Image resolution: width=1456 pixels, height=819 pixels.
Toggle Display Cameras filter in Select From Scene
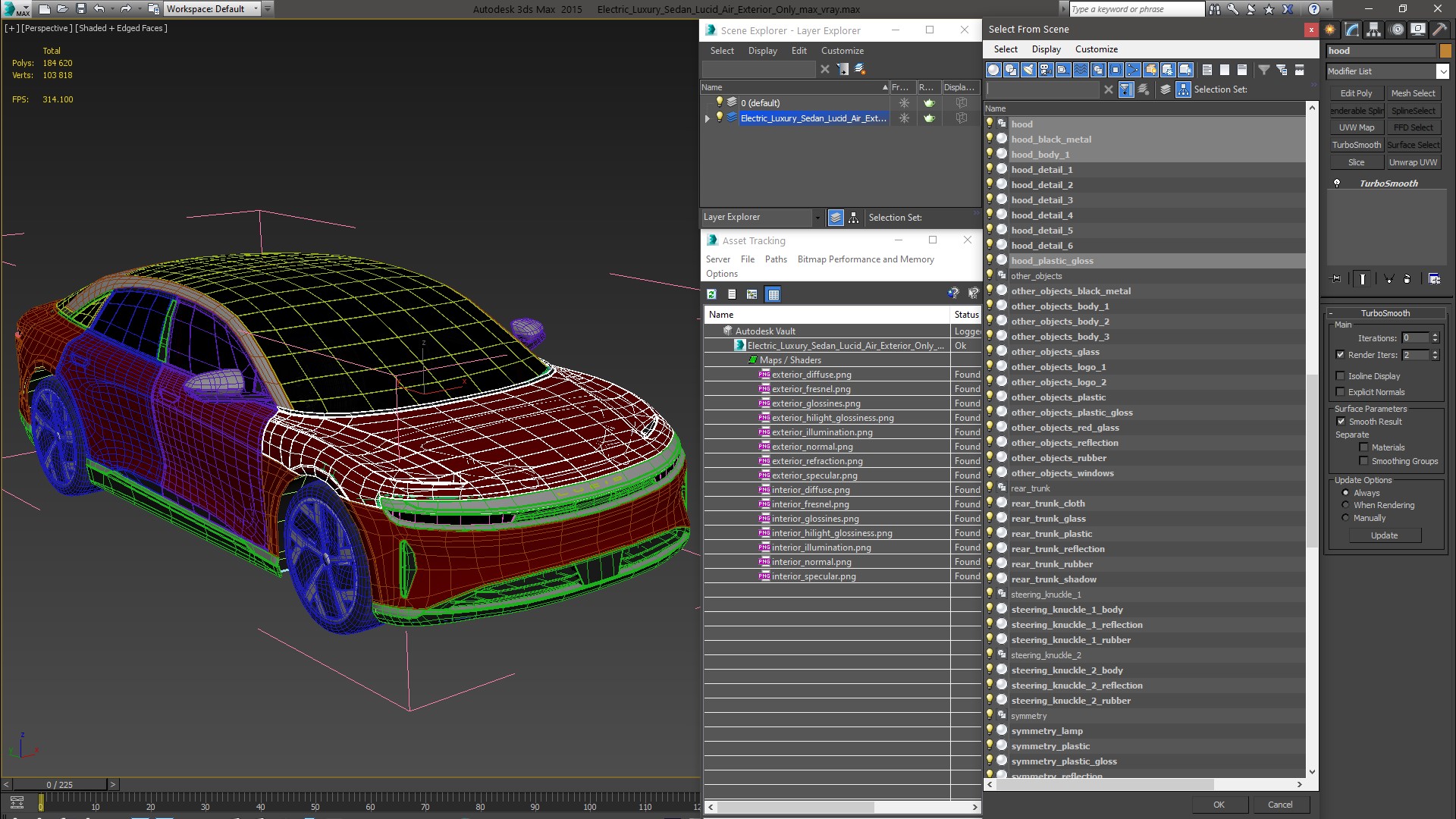[1046, 70]
